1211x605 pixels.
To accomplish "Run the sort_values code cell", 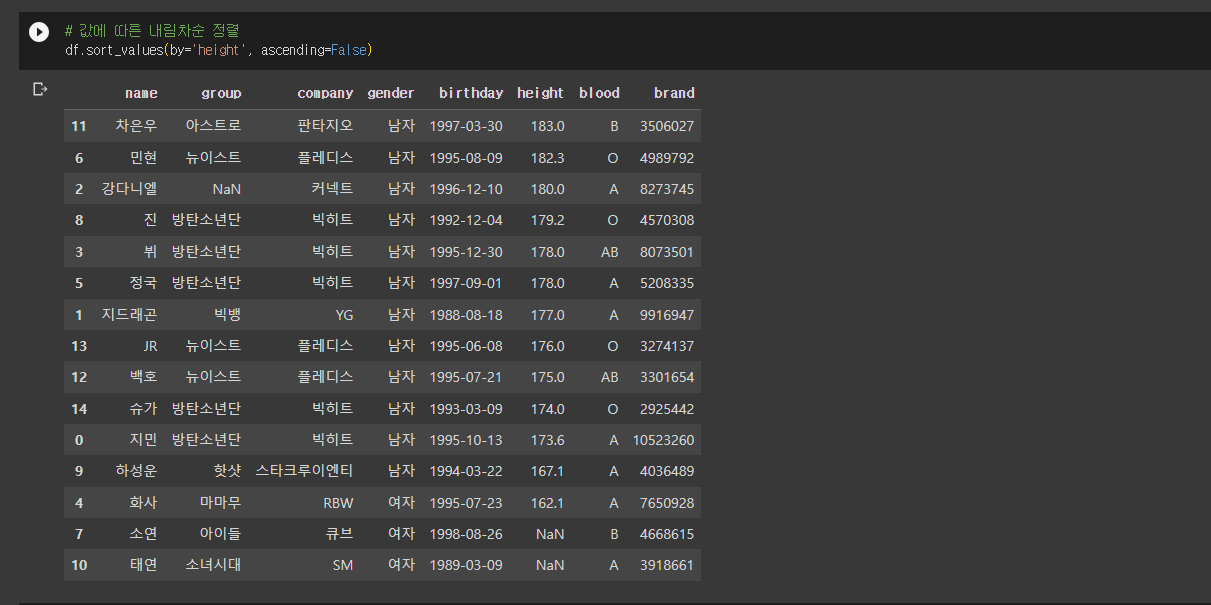I will point(39,32).
